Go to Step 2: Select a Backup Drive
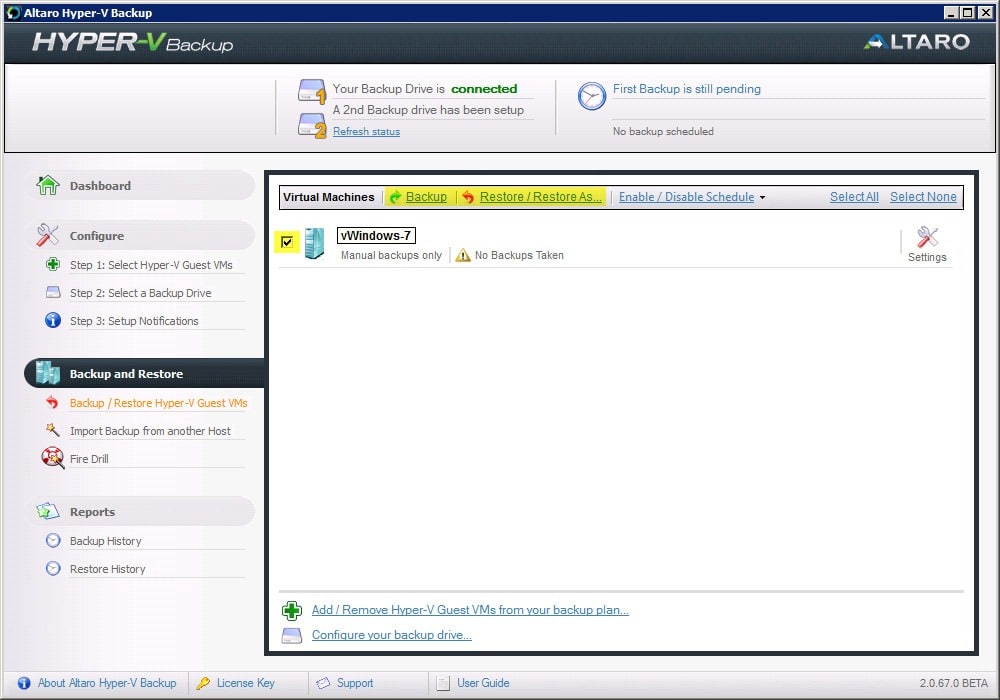Image resolution: width=1000 pixels, height=700 pixels. click(x=140, y=293)
